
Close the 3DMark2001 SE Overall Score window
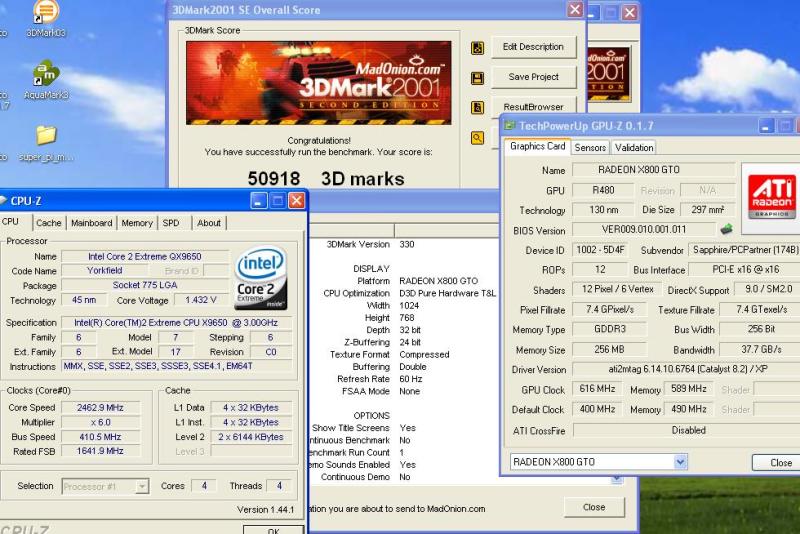point(575,9)
